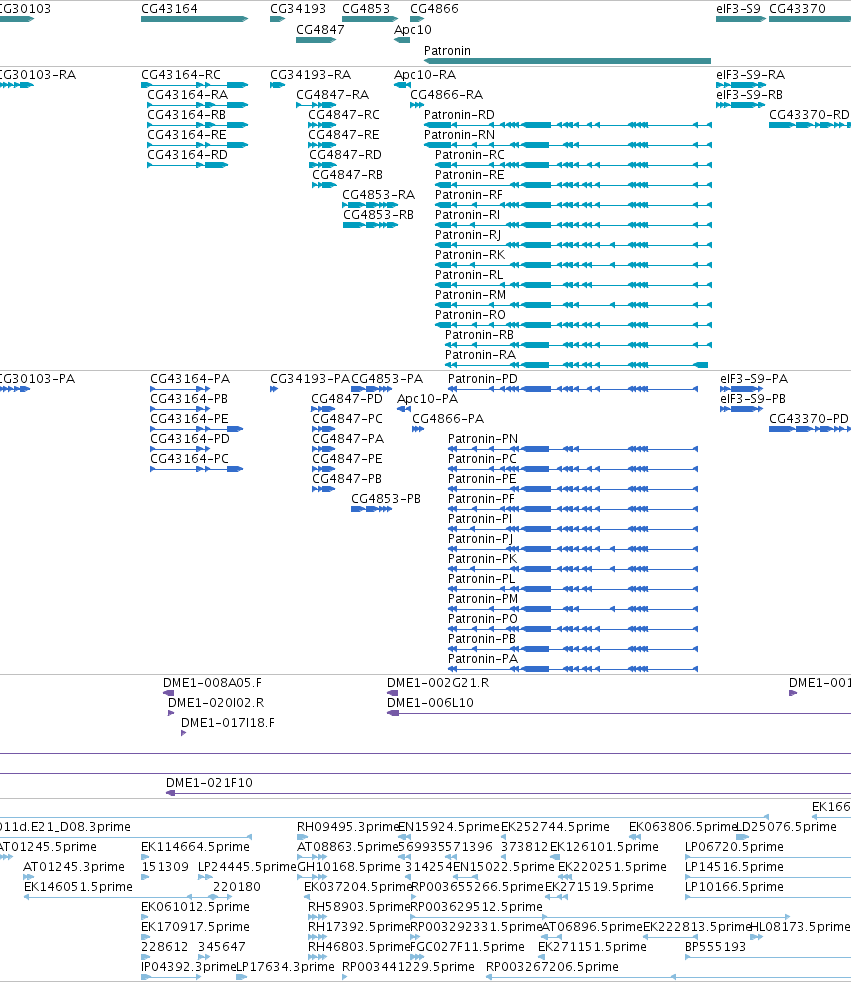
Task: Select transcript label CG34193-RA
Action: [311, 75]
